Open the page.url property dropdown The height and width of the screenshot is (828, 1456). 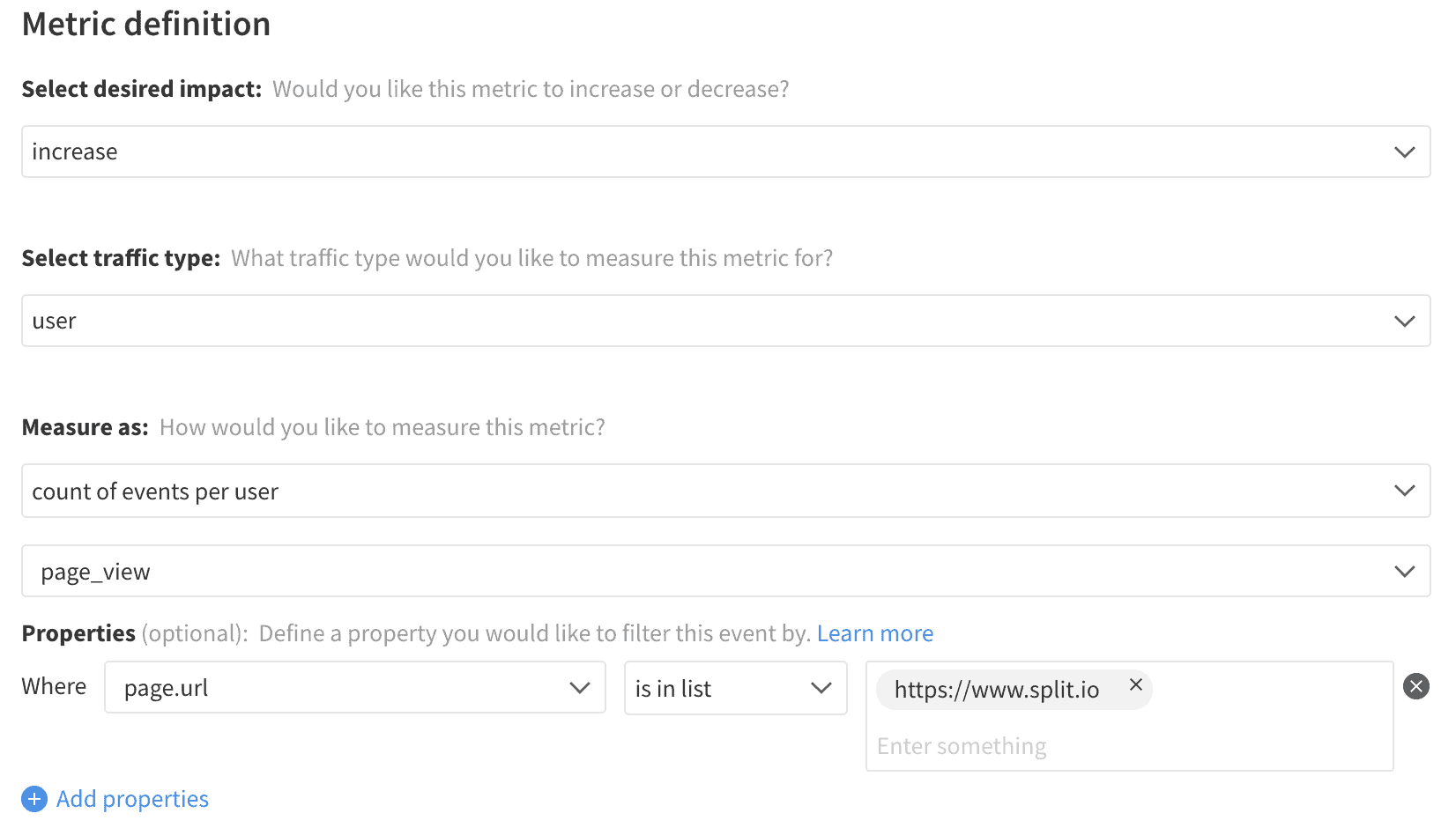click(x=355, y=687)
